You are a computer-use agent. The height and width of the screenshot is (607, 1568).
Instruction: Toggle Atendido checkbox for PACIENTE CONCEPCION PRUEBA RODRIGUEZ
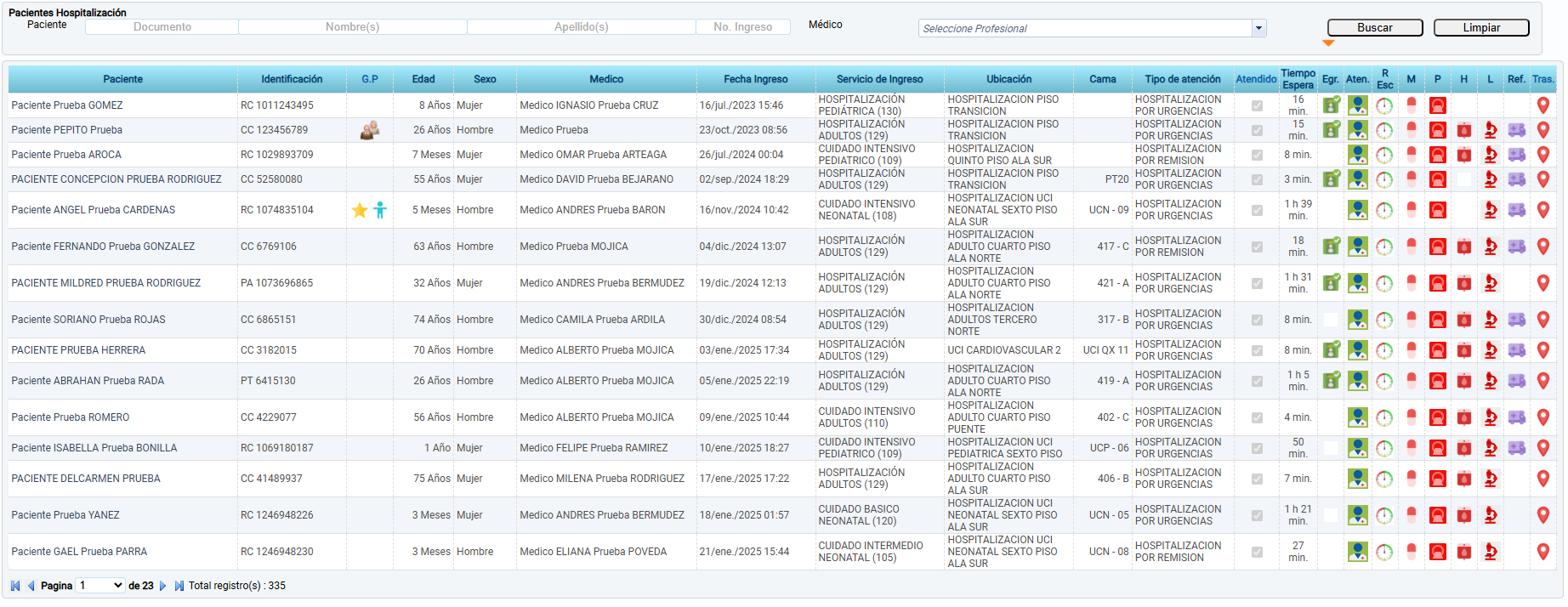pyautogui.click(x=1257, y=180)
